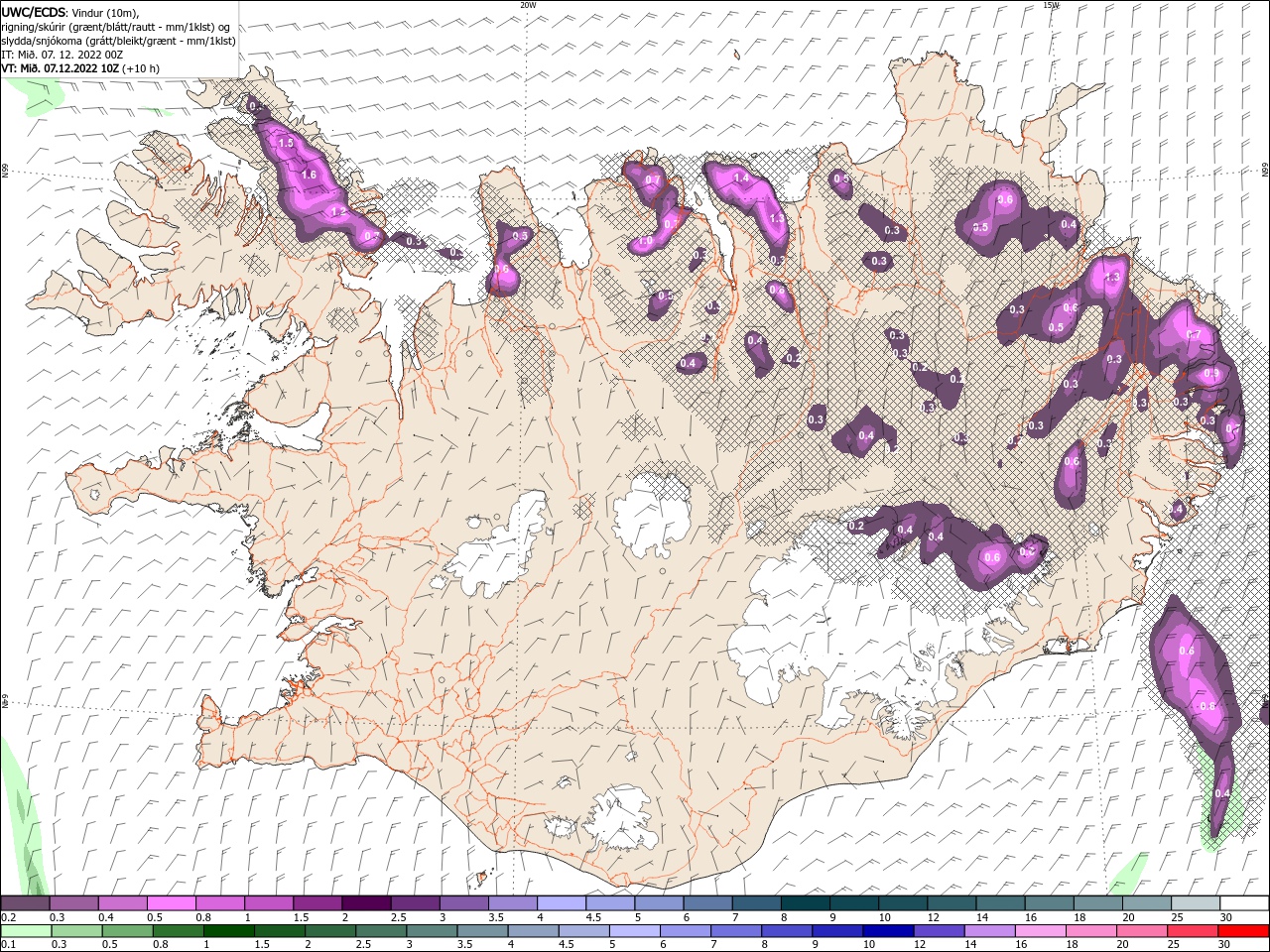Click the 1.2 snowfall value on the map
1270x952 pixels.
click(x=337, y=211)
